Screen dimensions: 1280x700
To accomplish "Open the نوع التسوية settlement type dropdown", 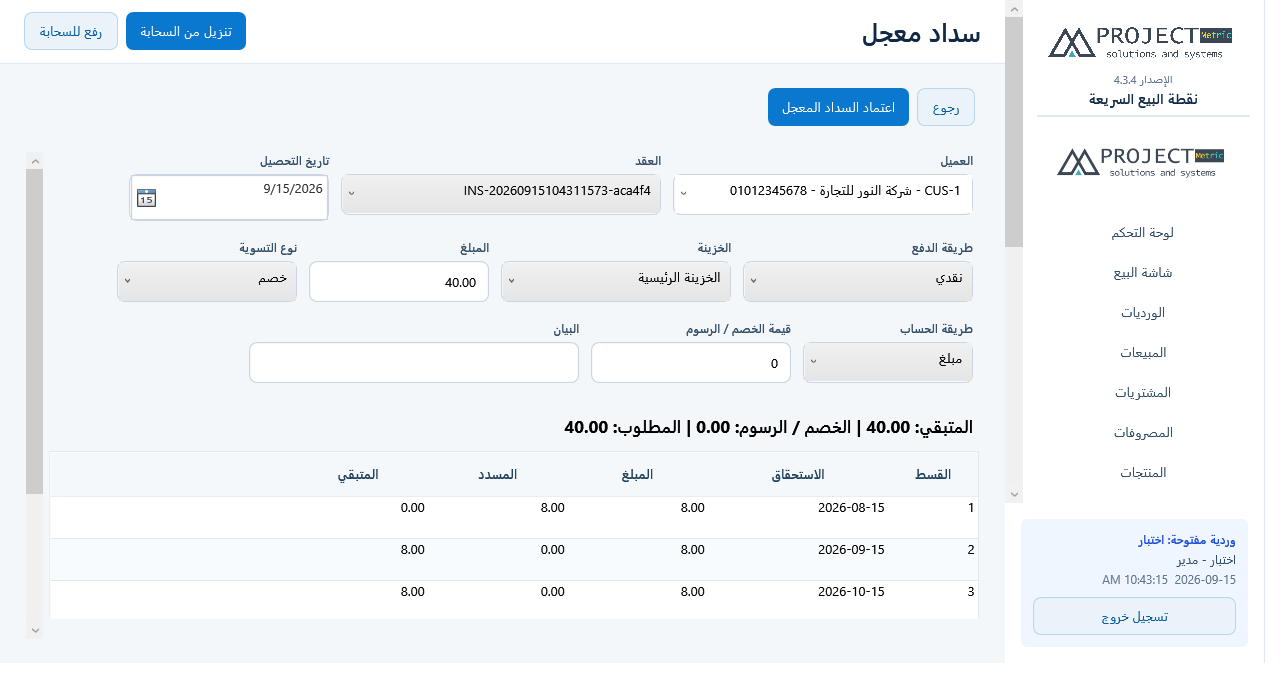I will coord(207,281).
